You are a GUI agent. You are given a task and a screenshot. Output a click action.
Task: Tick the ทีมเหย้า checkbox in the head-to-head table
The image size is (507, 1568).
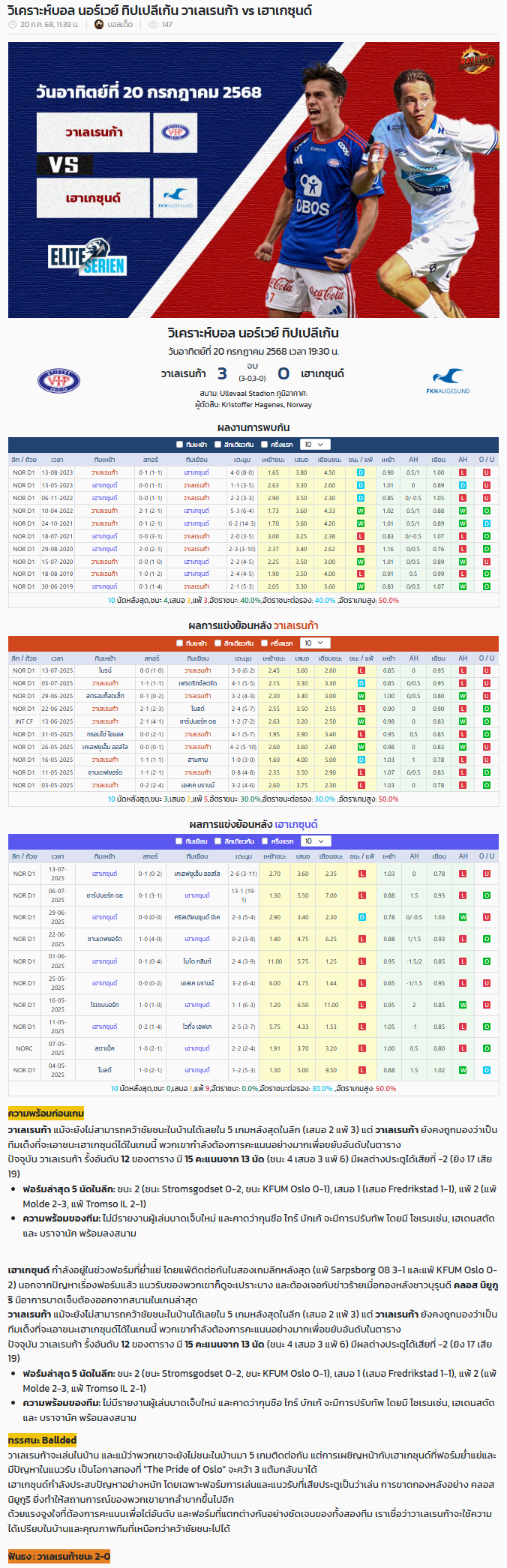click(x=179, y=445)
